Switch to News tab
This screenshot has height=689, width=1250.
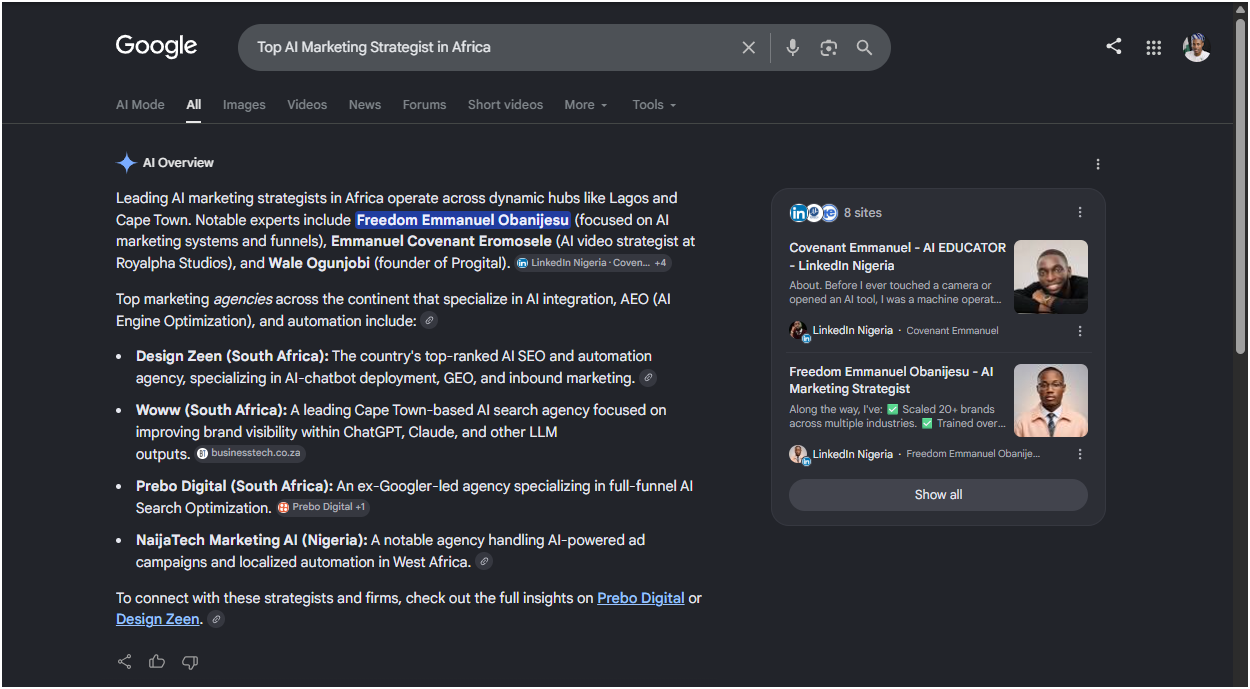(365, 105)
